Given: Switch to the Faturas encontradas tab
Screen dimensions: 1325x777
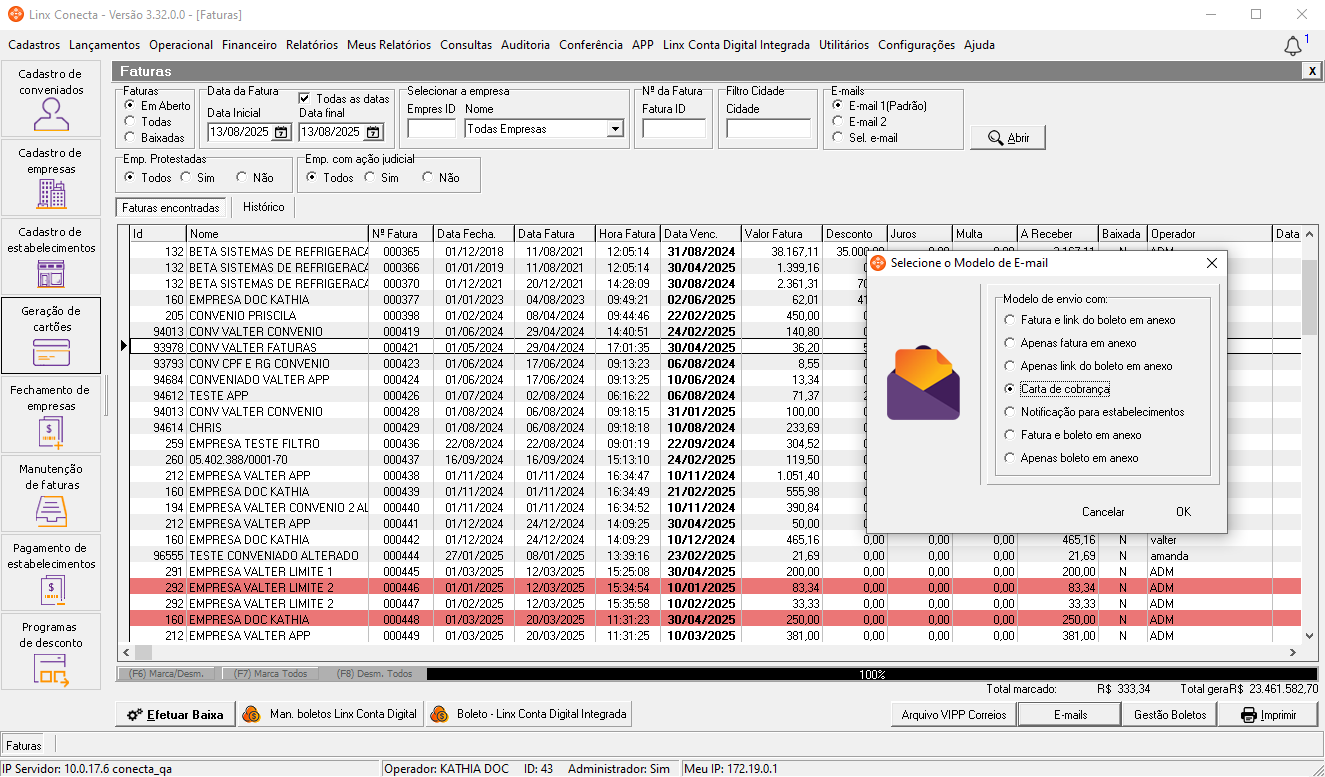Looking at the screenshot, I should [x=171, y=208].
